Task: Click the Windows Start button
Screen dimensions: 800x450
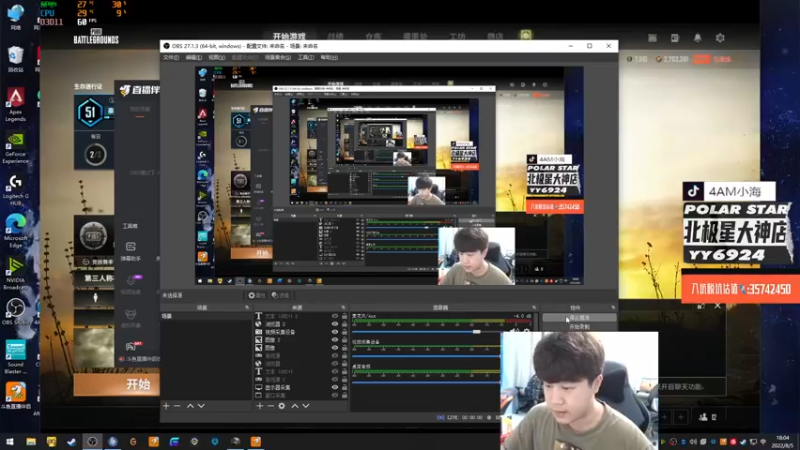Action: 10,441
